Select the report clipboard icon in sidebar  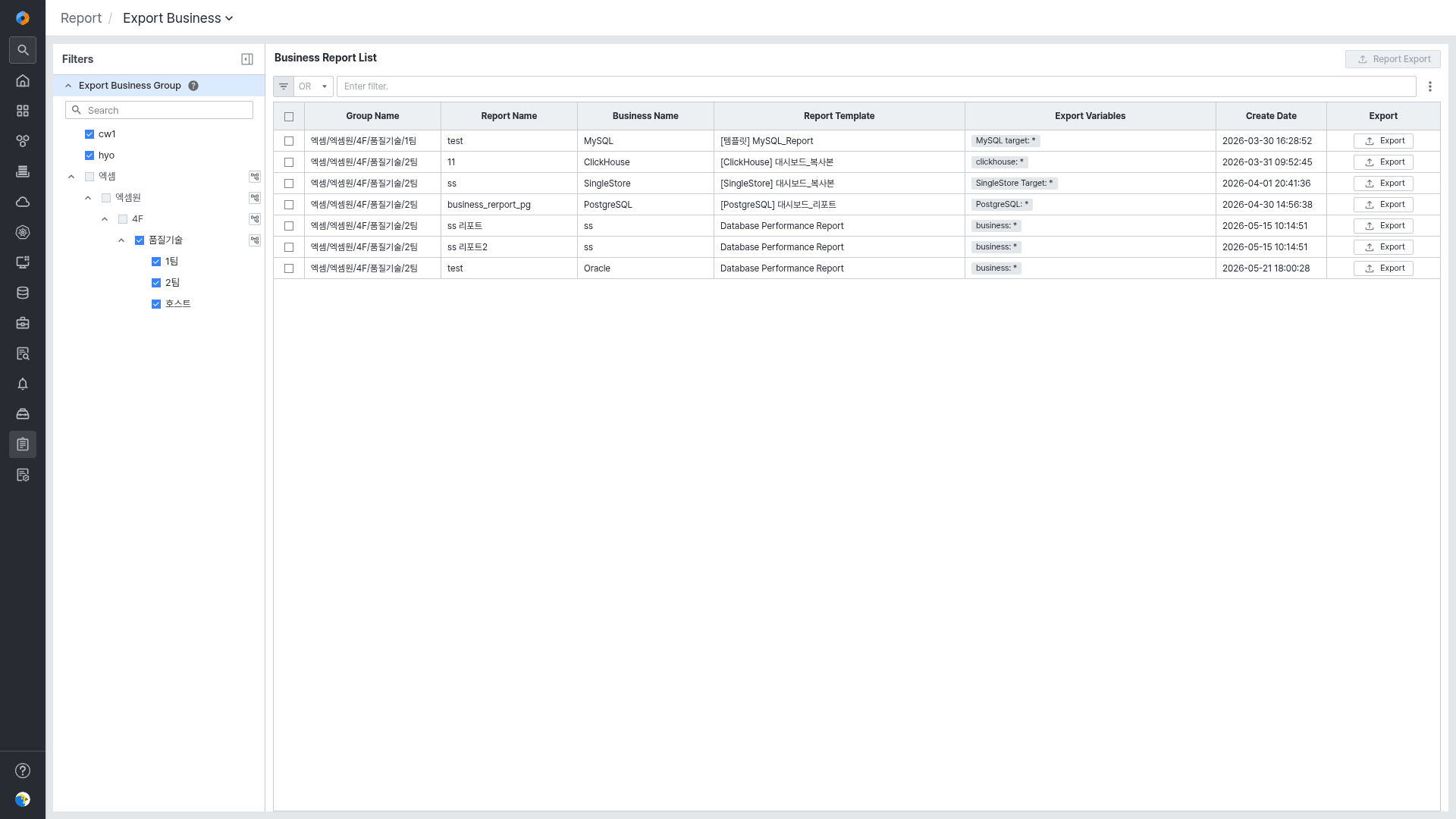pos(23,444)
